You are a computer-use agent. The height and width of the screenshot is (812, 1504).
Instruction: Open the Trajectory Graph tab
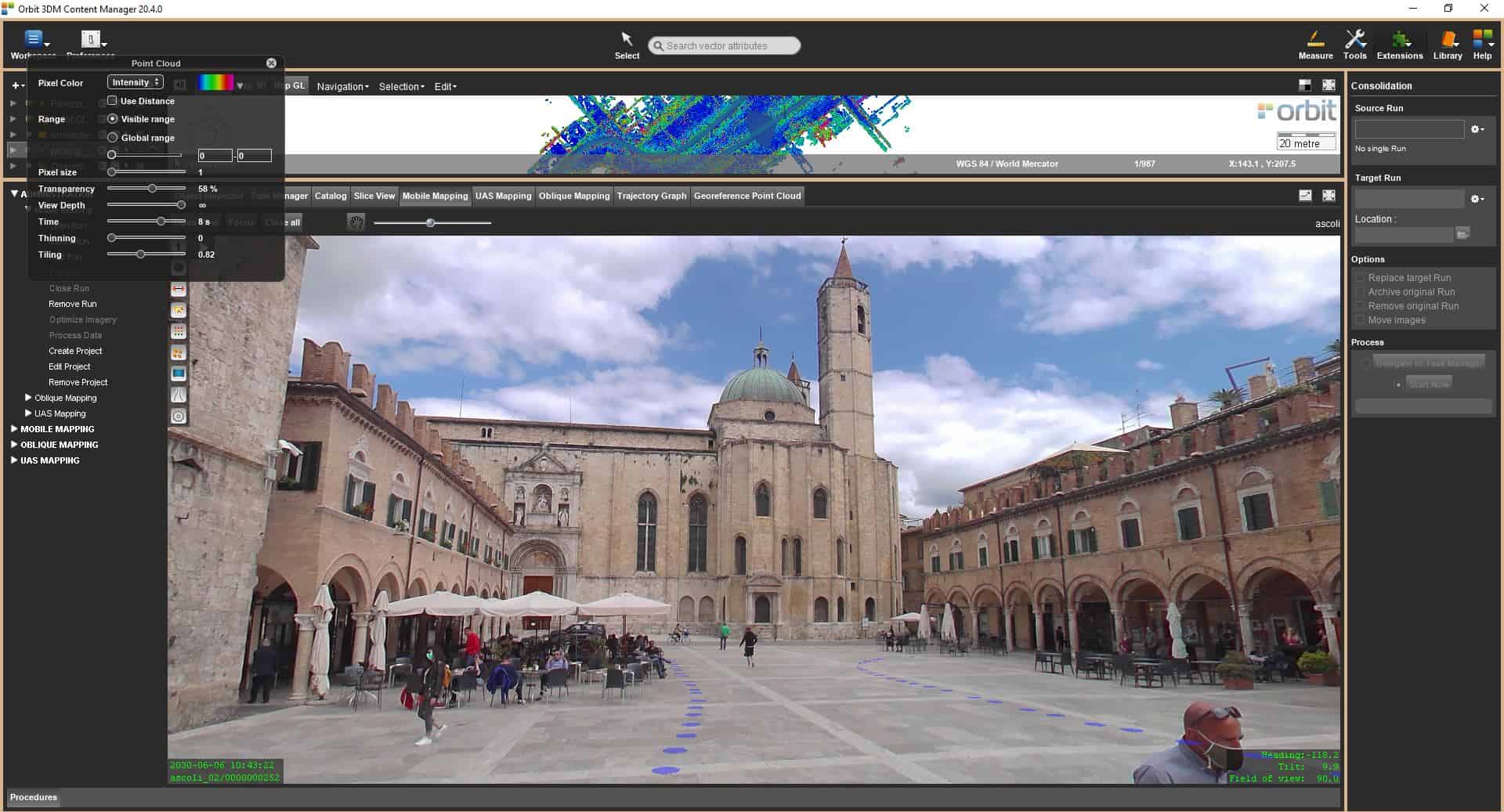(x=651, y=196)
